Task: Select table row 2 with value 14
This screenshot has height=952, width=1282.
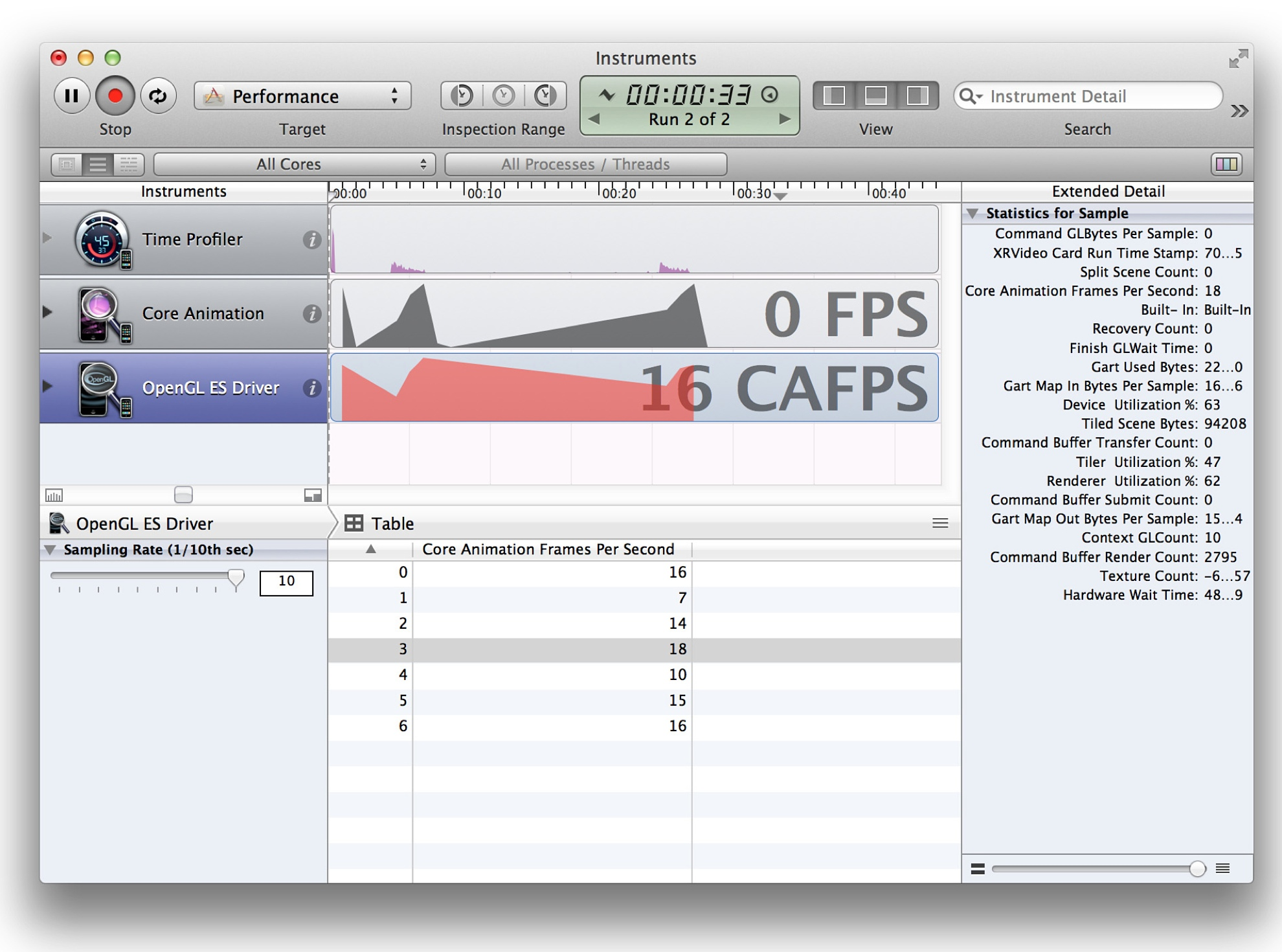Action: [644, 624]
